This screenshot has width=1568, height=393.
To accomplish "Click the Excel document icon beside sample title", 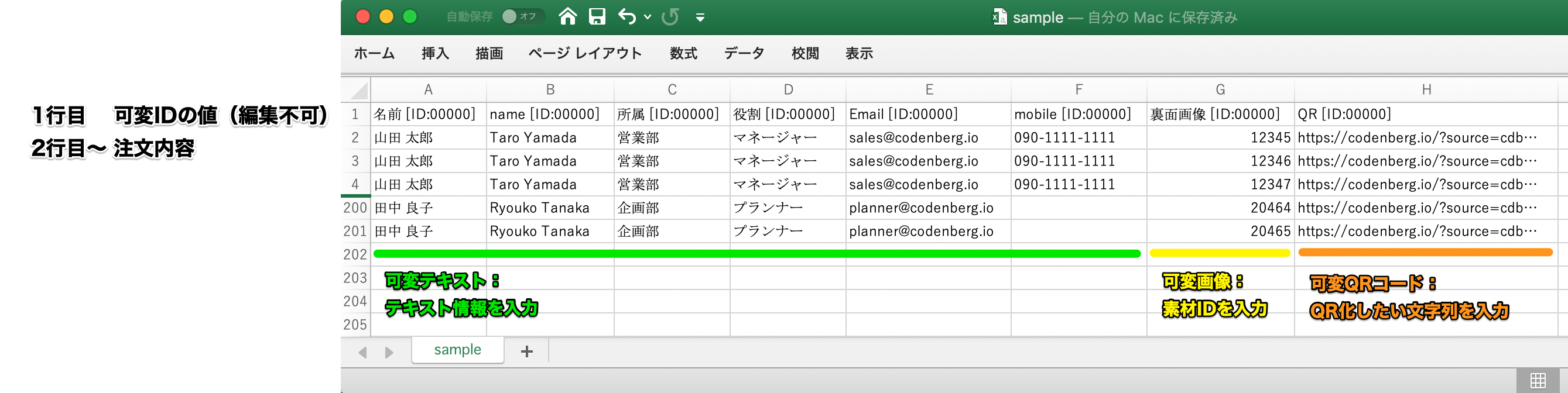I will (x=999, y=16).
